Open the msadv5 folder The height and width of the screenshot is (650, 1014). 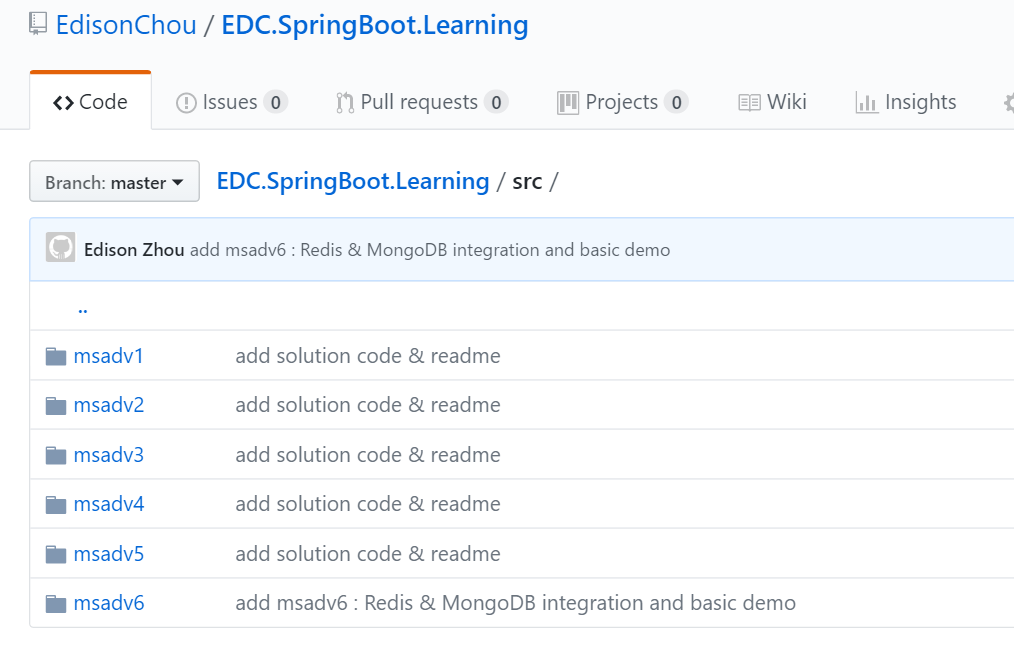click(x=109, y=554)
